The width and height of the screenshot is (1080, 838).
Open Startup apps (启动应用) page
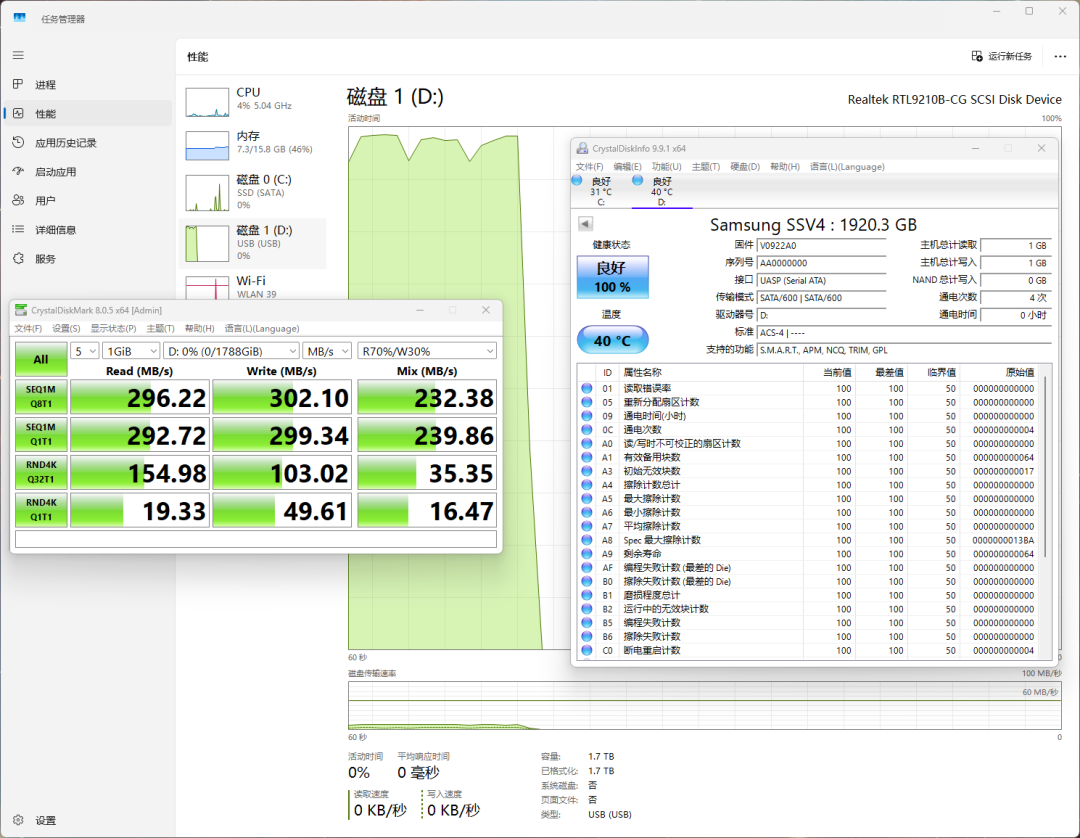[87, 171]
